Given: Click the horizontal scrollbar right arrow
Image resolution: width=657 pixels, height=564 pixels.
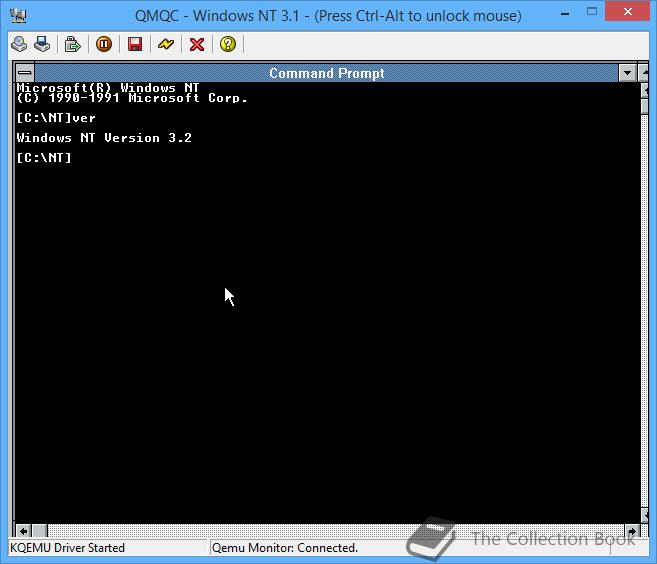Looking at the screenshot, I should coord(632,531).
